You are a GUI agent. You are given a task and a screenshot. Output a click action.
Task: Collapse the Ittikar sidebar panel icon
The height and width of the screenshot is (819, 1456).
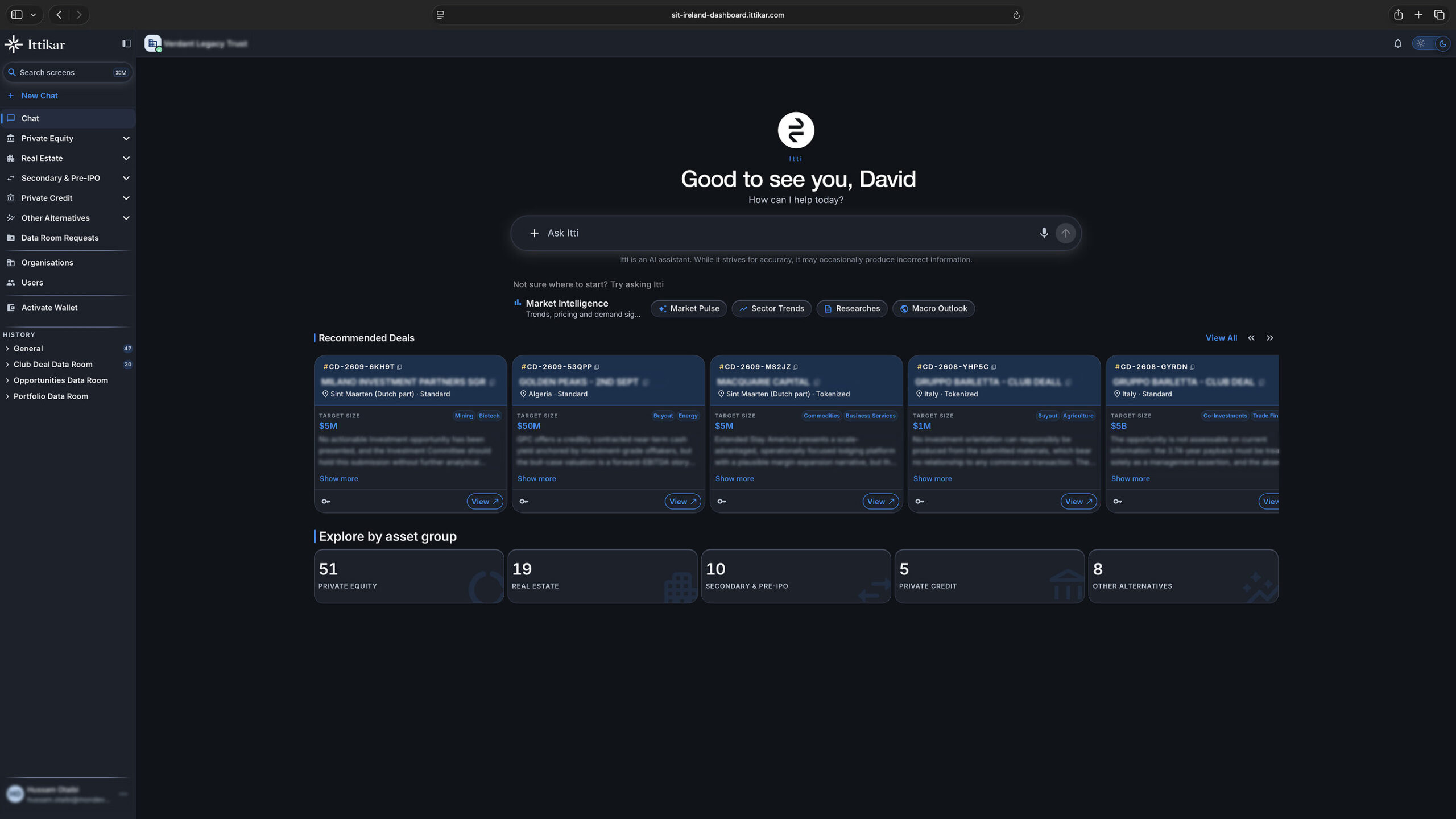point(126,44)
